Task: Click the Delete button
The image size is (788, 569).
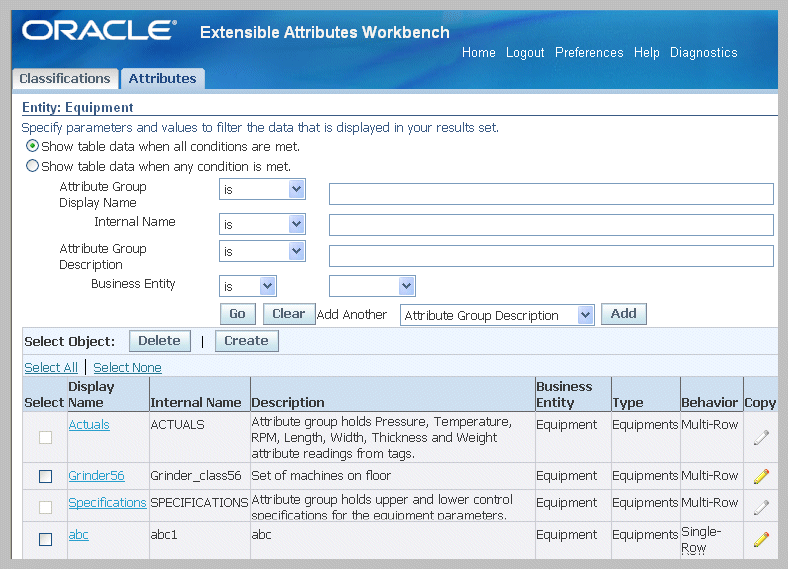Action: tap(160, 341)
